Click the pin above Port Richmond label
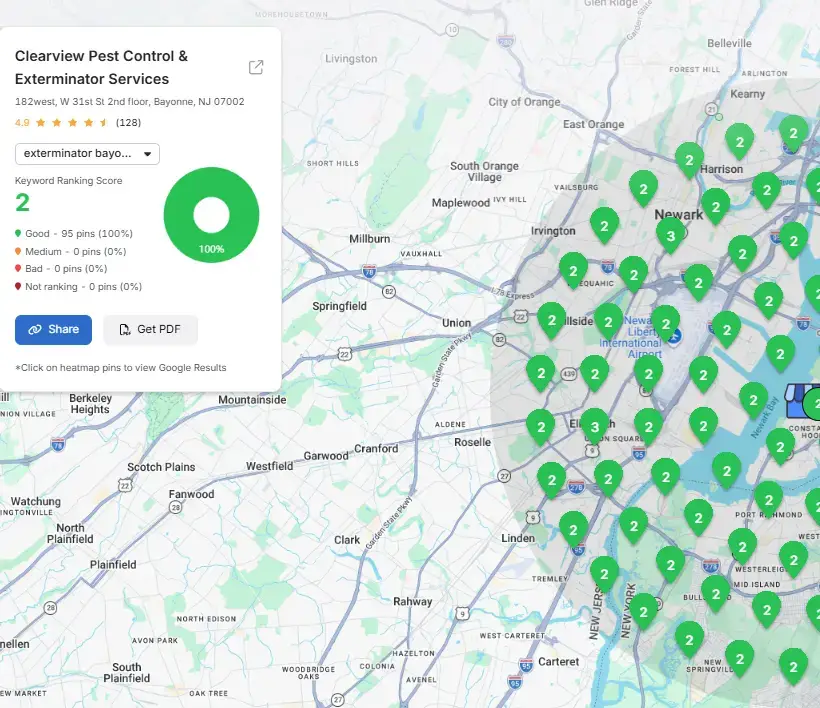Image resolution: width=820 pixels, height=708 pixels. coord(768,499)
